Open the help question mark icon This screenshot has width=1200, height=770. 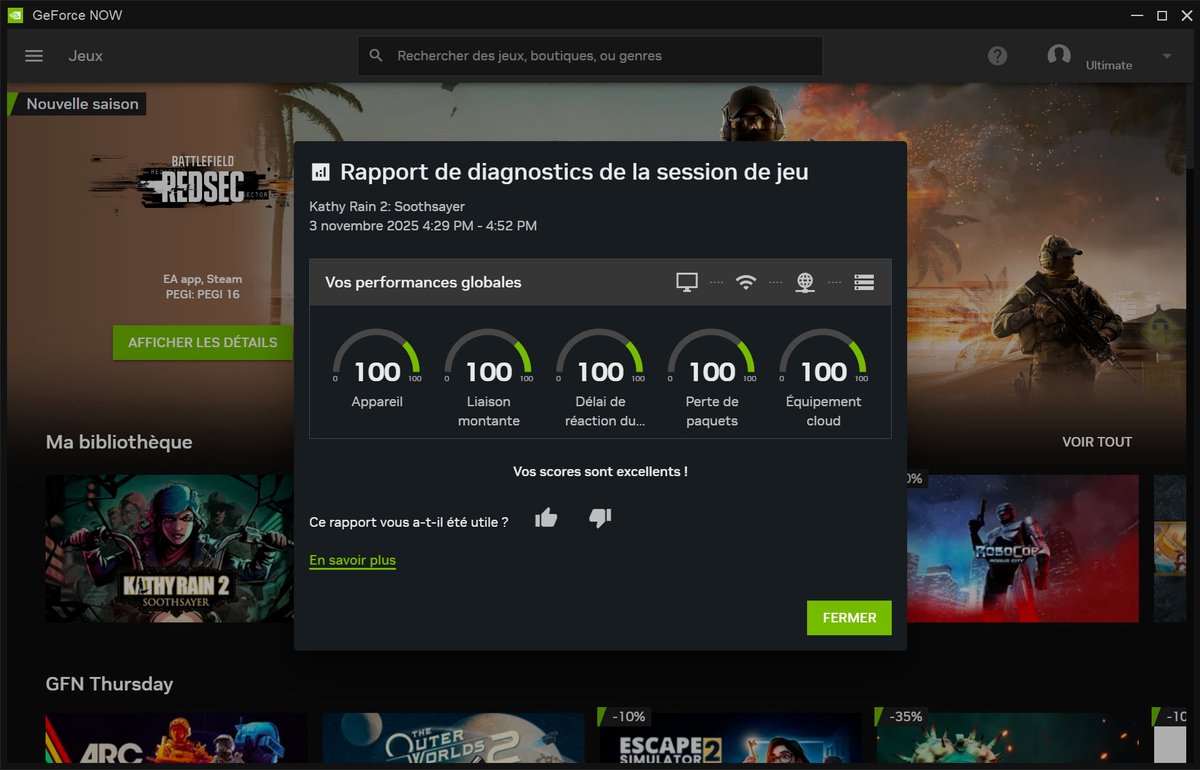point(997,56)
